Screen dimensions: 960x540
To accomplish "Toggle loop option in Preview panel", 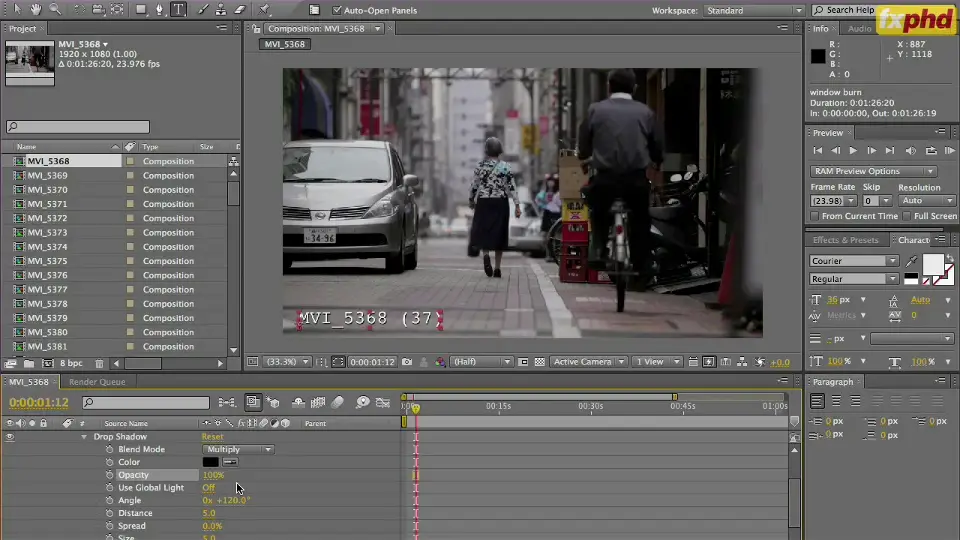I will click(931, 150).
